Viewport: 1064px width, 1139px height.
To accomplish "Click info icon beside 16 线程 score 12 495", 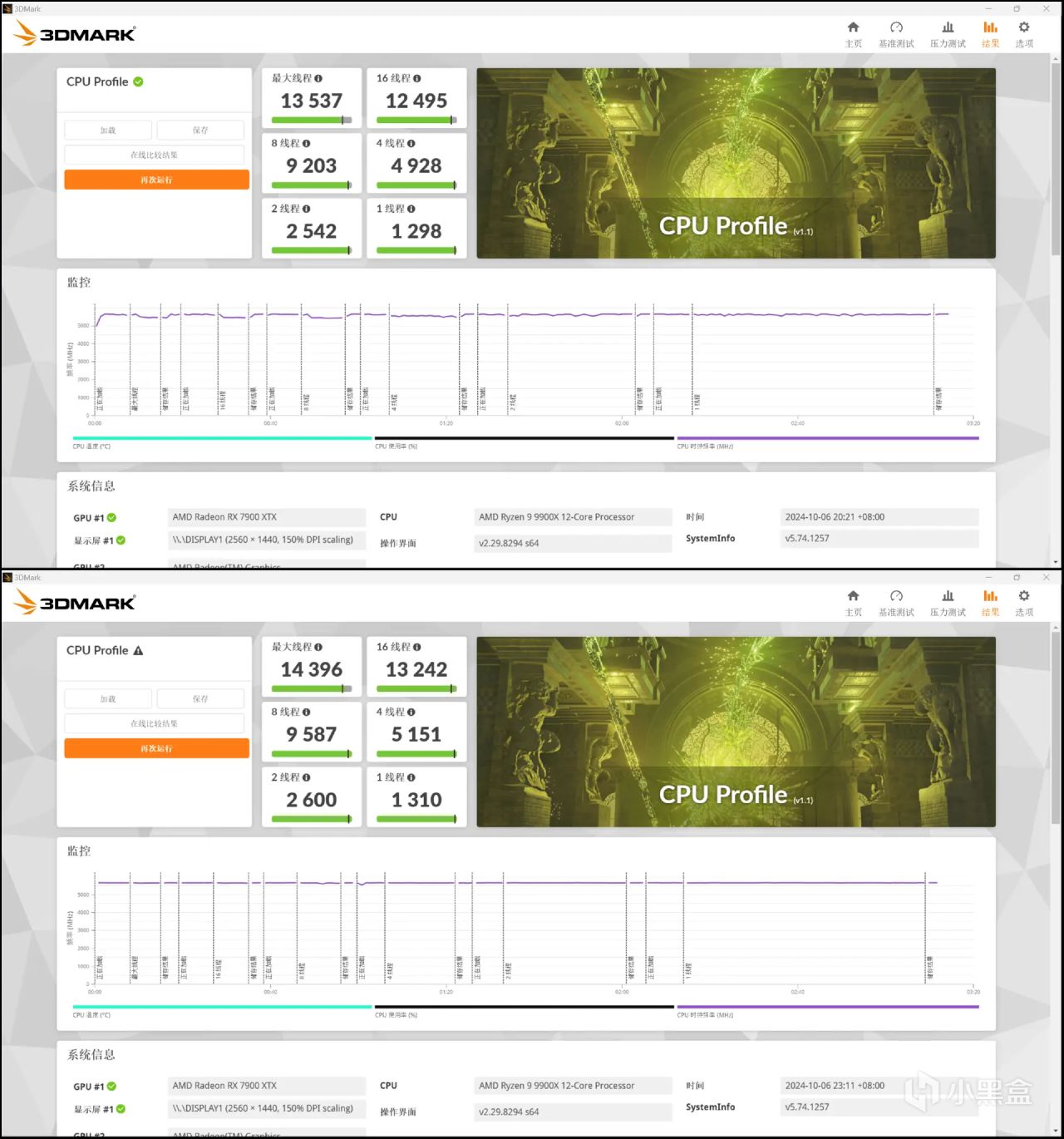I will pyautogui.click(x=417, y=78).
